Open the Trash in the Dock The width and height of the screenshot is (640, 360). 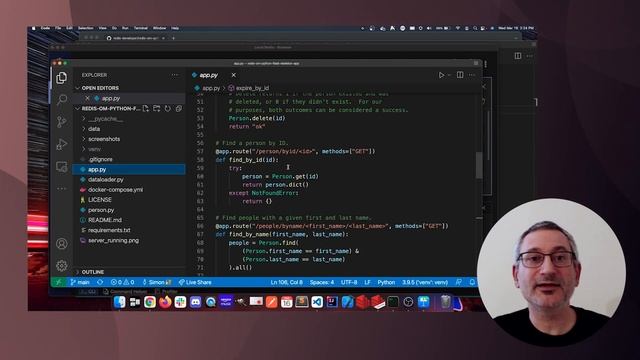445,302
